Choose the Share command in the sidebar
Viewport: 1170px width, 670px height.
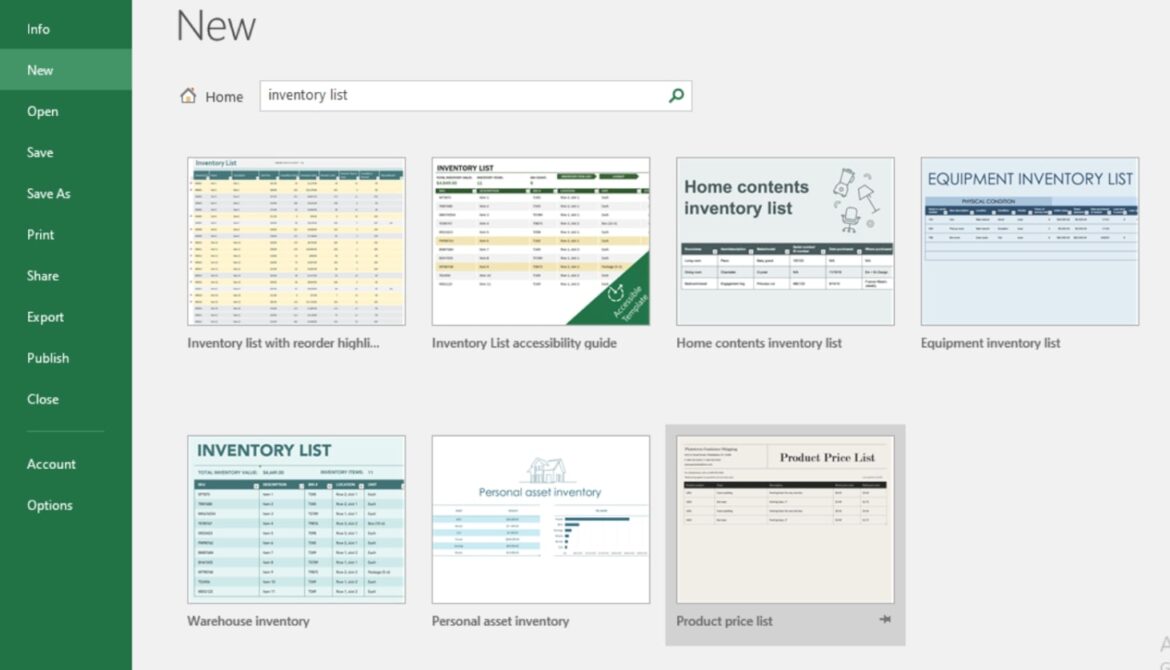point(43,275)
